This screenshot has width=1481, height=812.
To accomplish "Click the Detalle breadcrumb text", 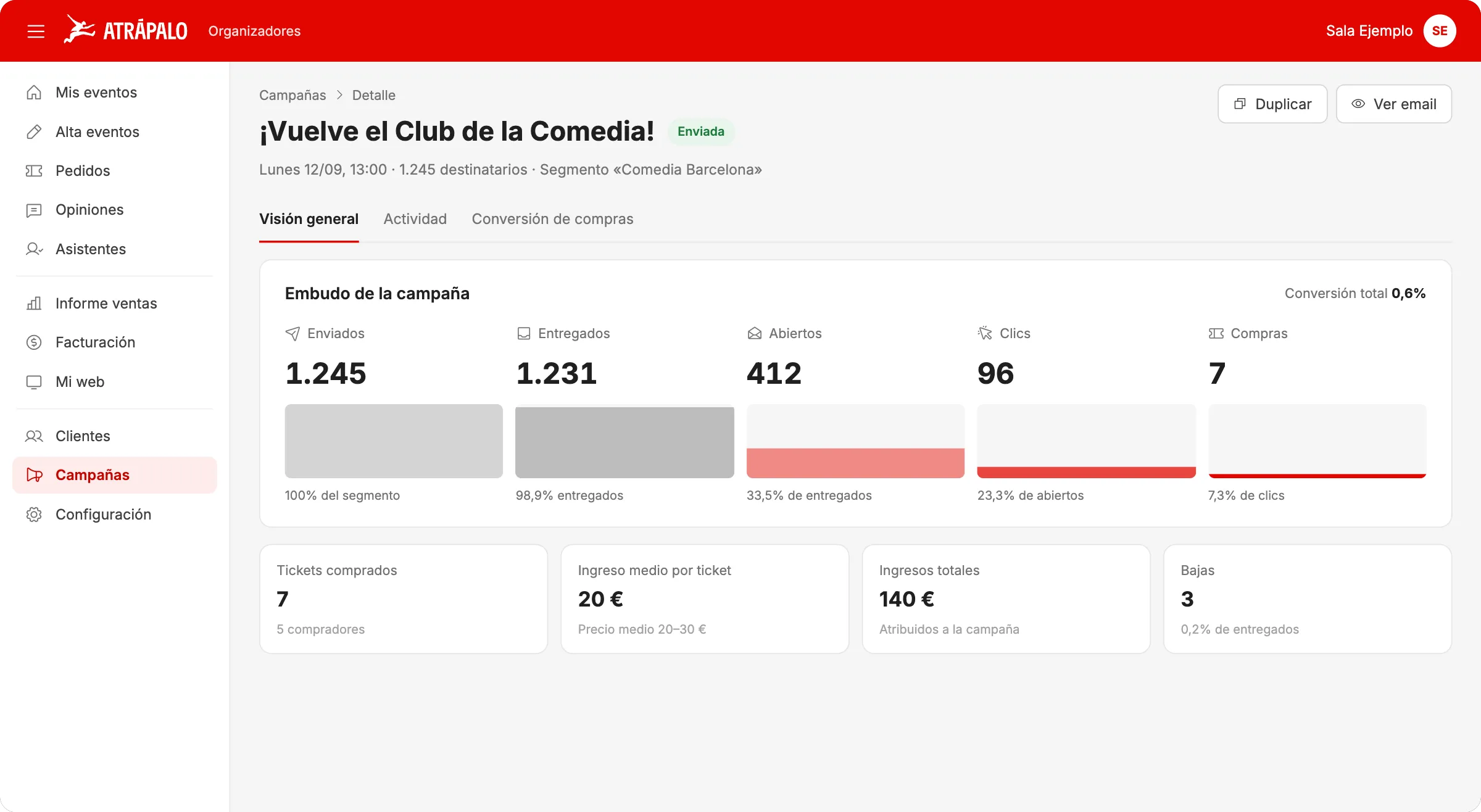I will (x=374, y=96).
